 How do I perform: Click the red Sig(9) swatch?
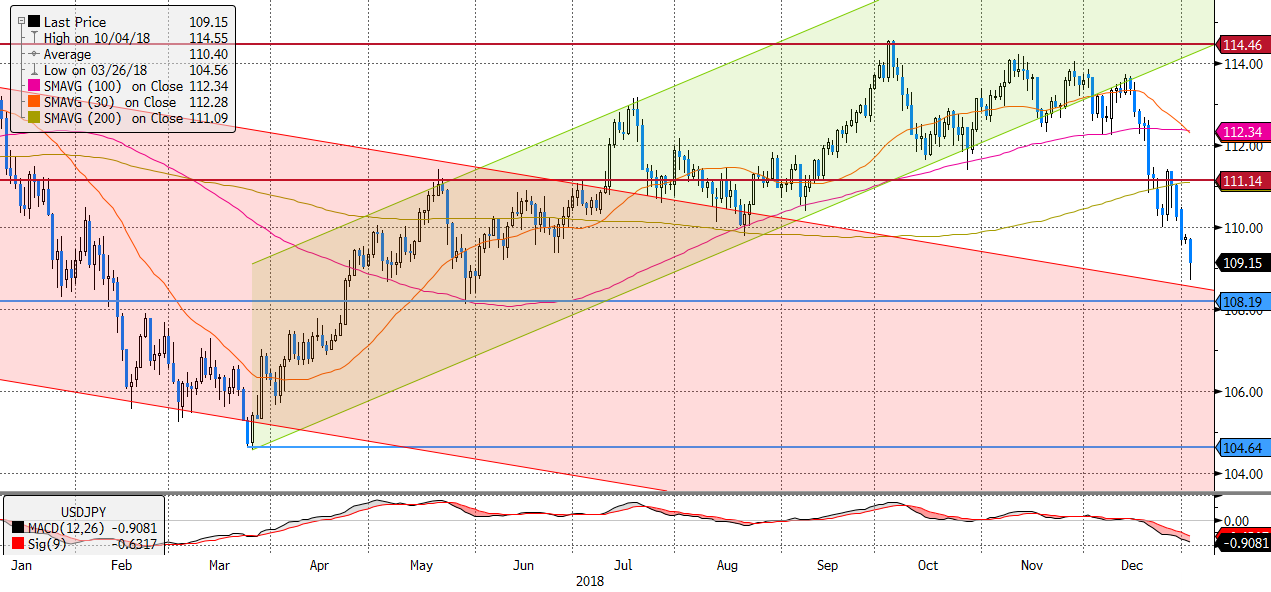point(16,543)
